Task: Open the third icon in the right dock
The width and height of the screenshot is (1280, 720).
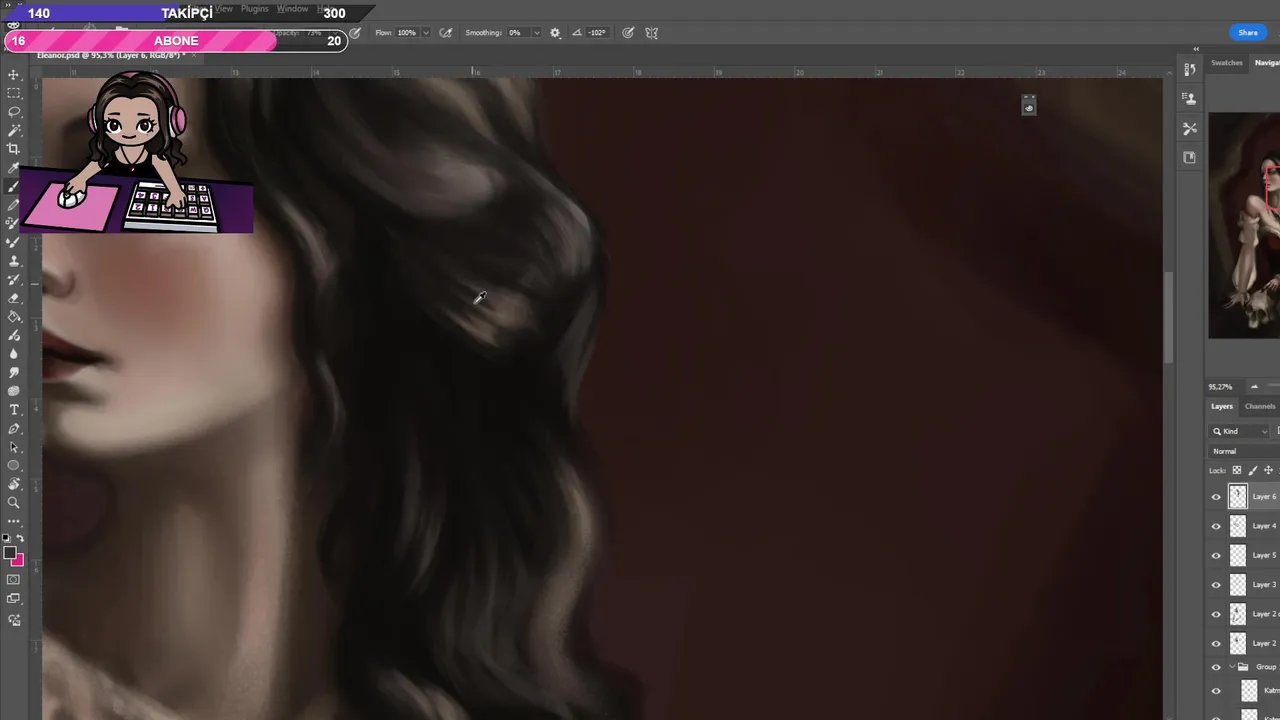Action: (1189, 129)
